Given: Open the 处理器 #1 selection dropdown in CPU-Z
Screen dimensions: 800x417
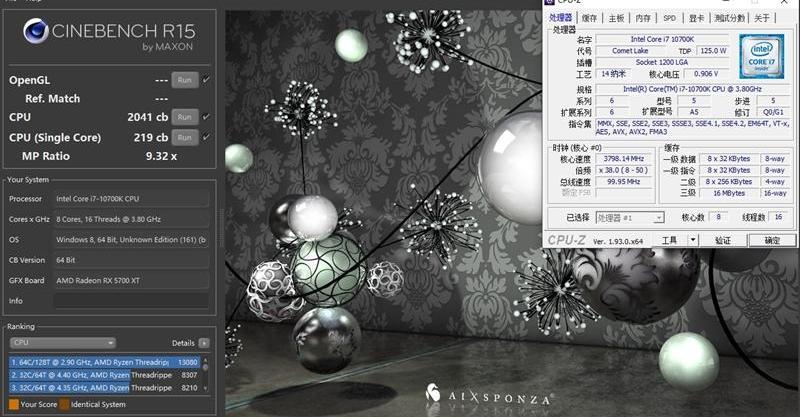Looking at the screenshot, I should click(630, 218).
